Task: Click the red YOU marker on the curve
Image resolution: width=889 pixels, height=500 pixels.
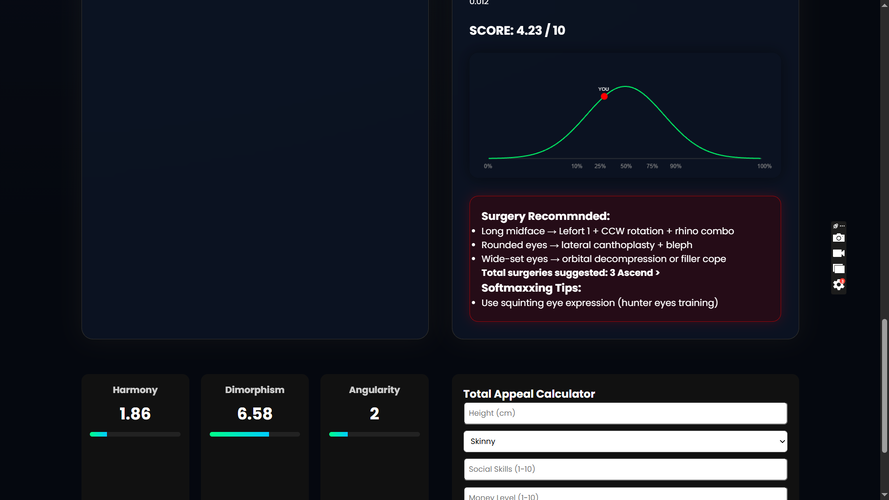Action: tap(604, 96)
